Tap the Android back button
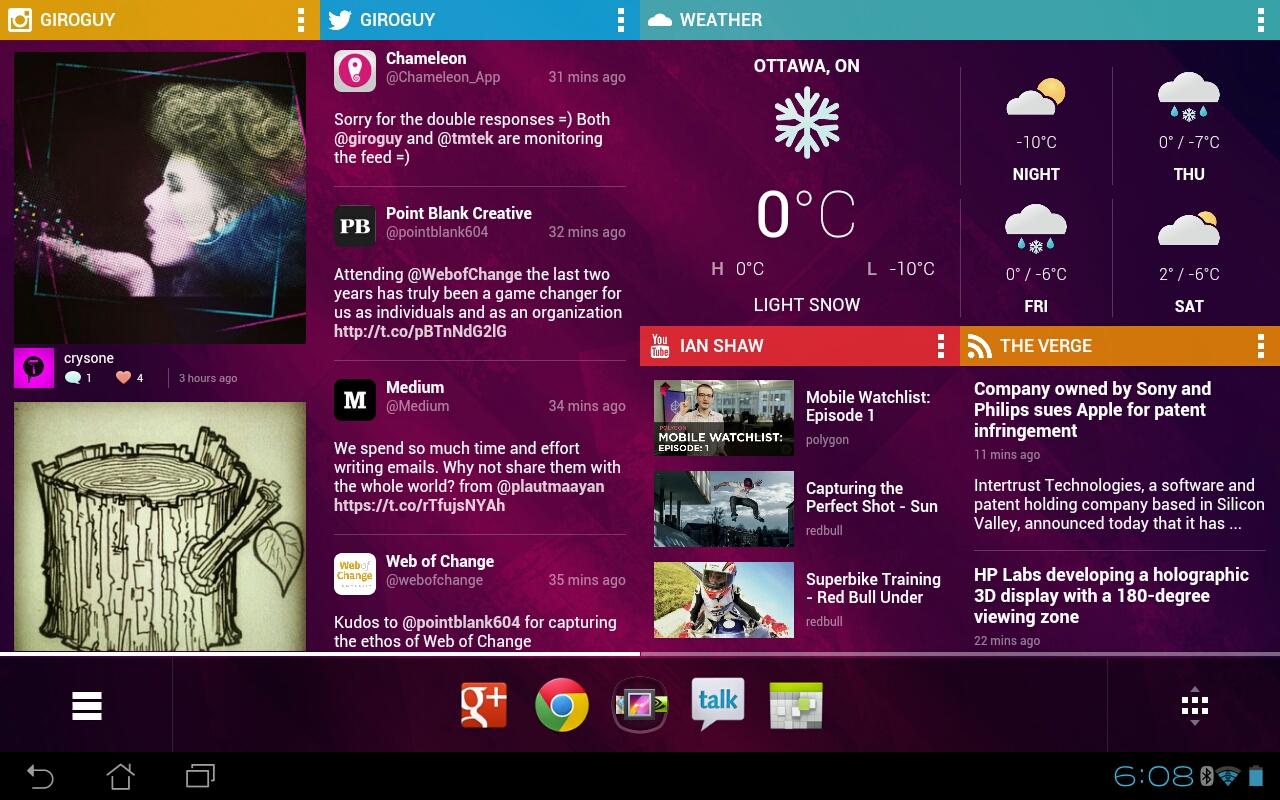The width and height of the screenshot is (1280, 800). 39,776
